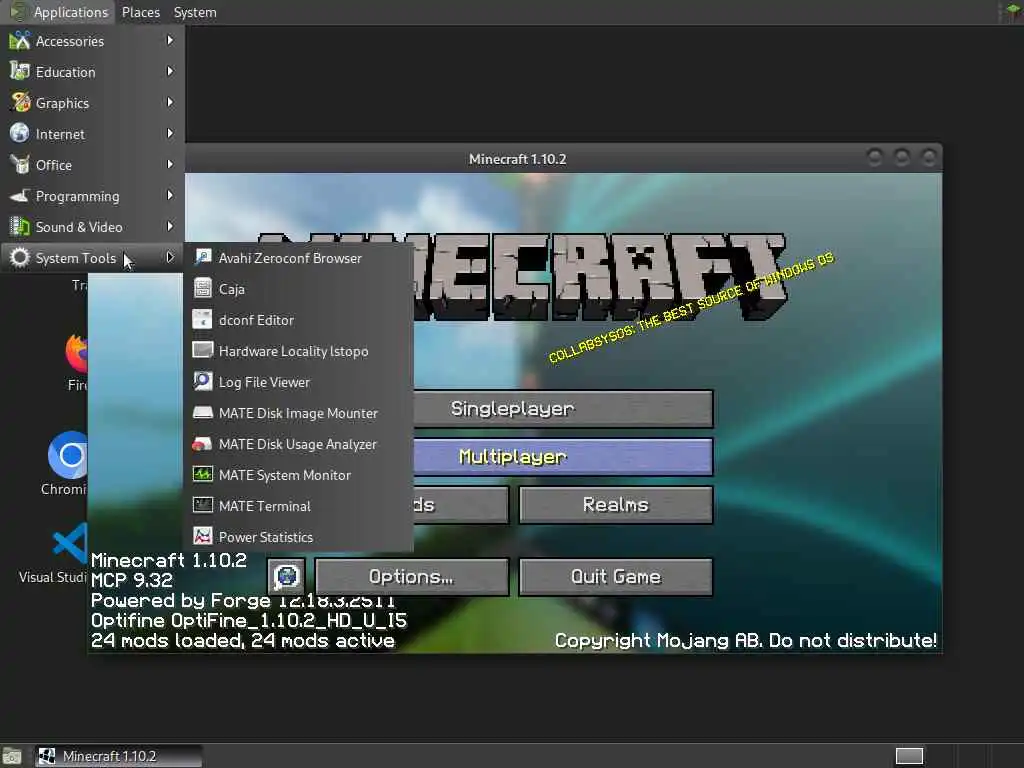Image resolution: width=1024 pixels, height=768 pixels.
Task: Select MATE Disk Usage Analyzer entry
Action: coord(299,443)
